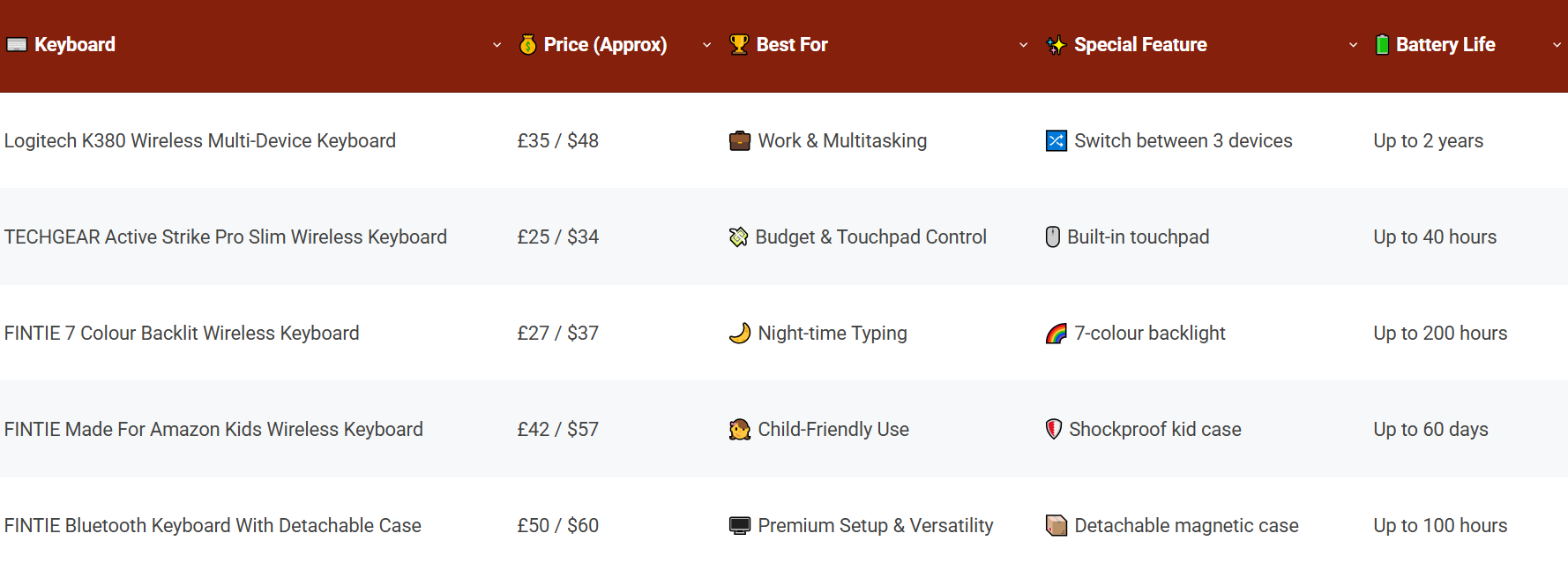
Task: Expand the Price (Approx) column dropdown
Action: (706, 45)
